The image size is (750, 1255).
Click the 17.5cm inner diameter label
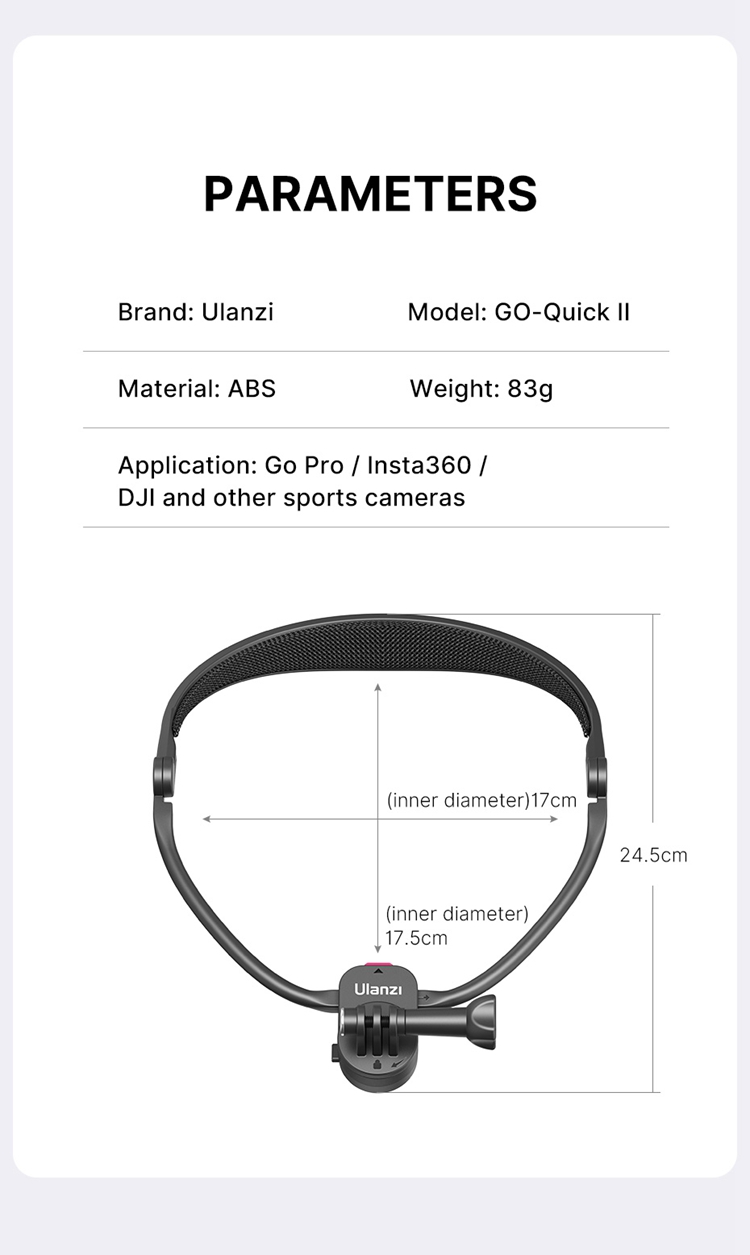tap(456, 926)
